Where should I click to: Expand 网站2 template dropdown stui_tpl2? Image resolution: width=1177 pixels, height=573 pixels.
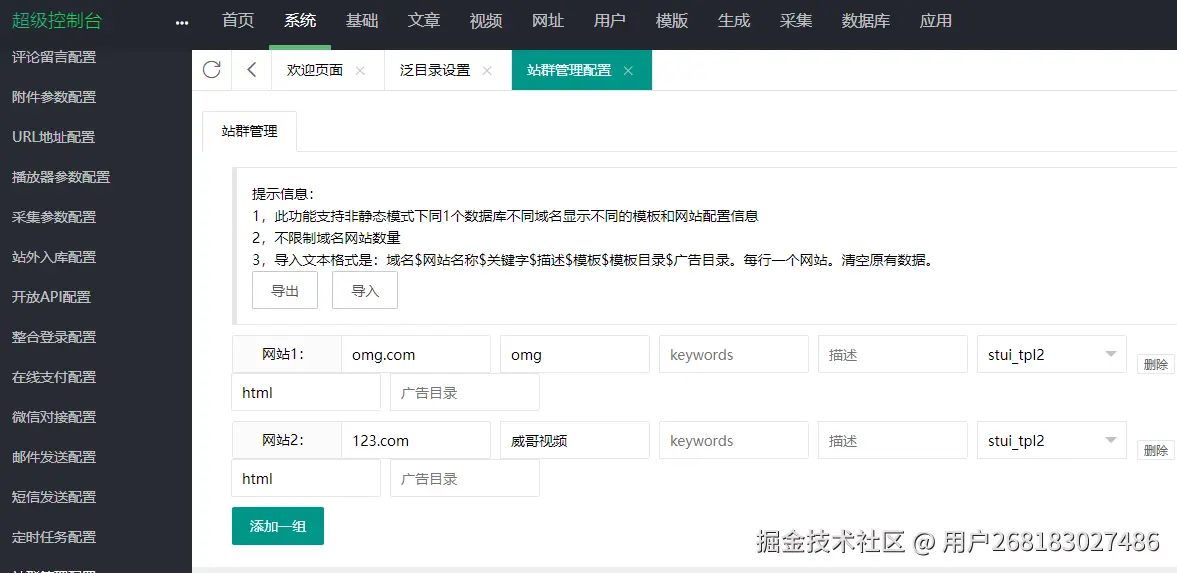point(1052,440)
